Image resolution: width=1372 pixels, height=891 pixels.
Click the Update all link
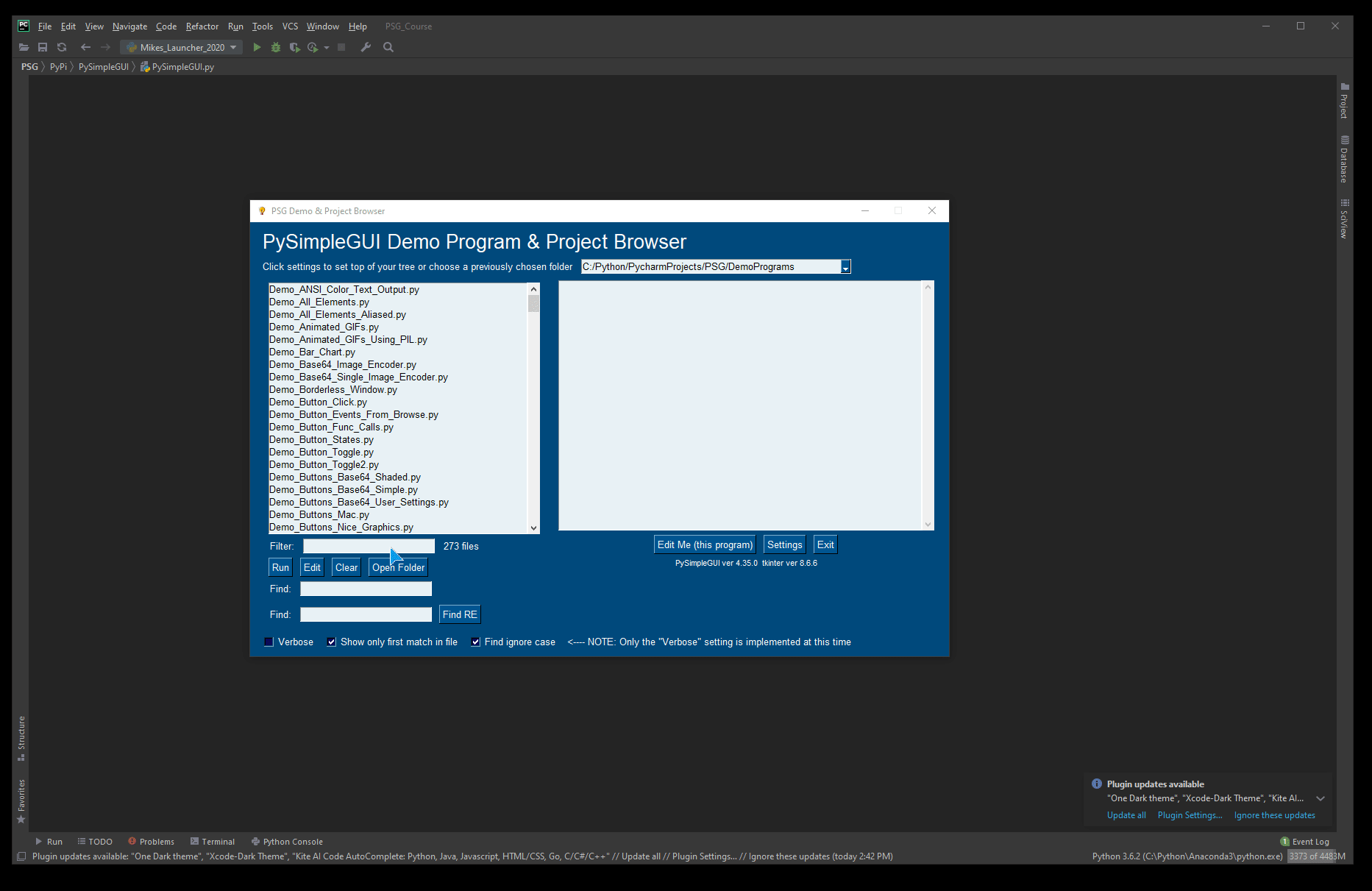pos(1126,815)
